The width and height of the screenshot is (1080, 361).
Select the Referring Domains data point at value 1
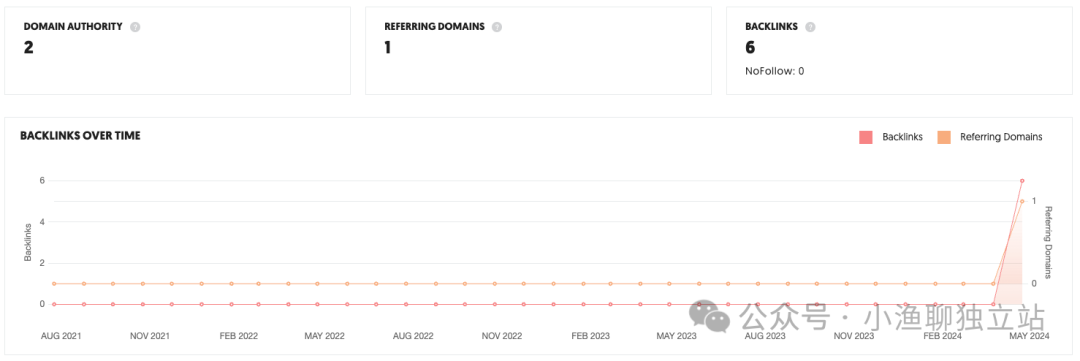click(x=1022, y=201)
